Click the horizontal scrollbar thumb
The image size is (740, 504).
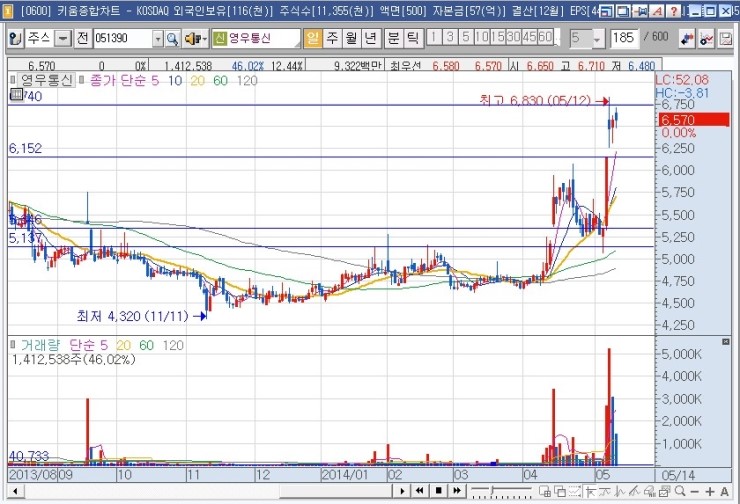[335, 491]
